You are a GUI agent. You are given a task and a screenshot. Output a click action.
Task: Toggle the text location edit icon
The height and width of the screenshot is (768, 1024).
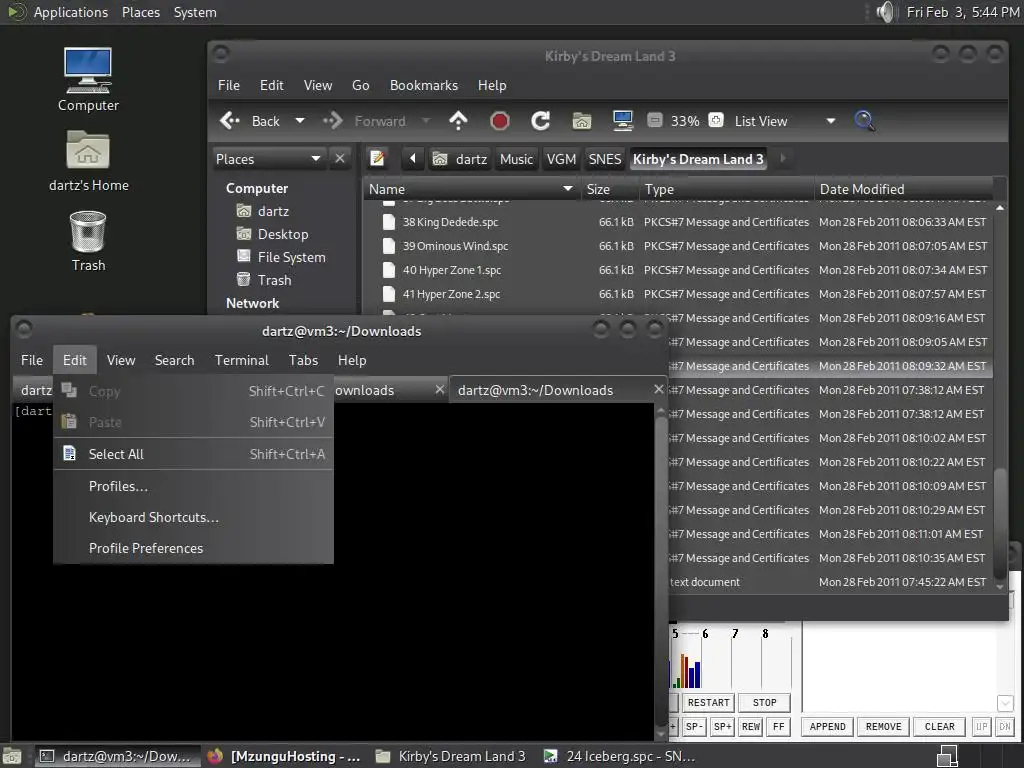(x=377, y=159)
